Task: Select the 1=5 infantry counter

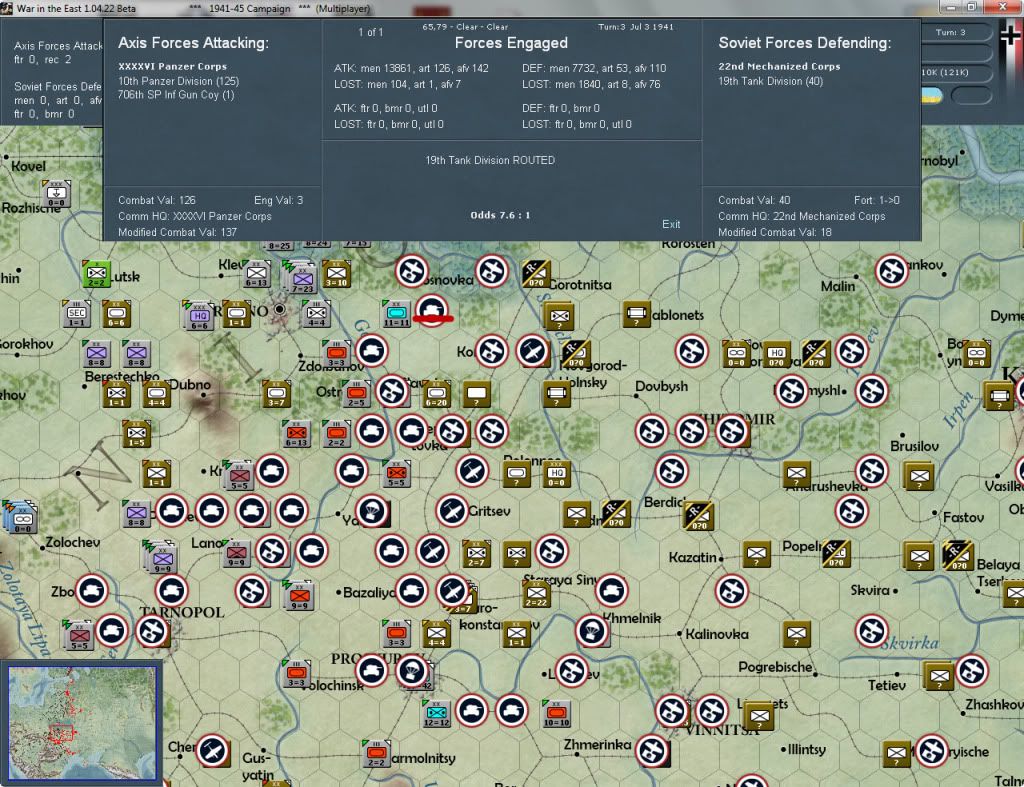Action: pos(136,434)
